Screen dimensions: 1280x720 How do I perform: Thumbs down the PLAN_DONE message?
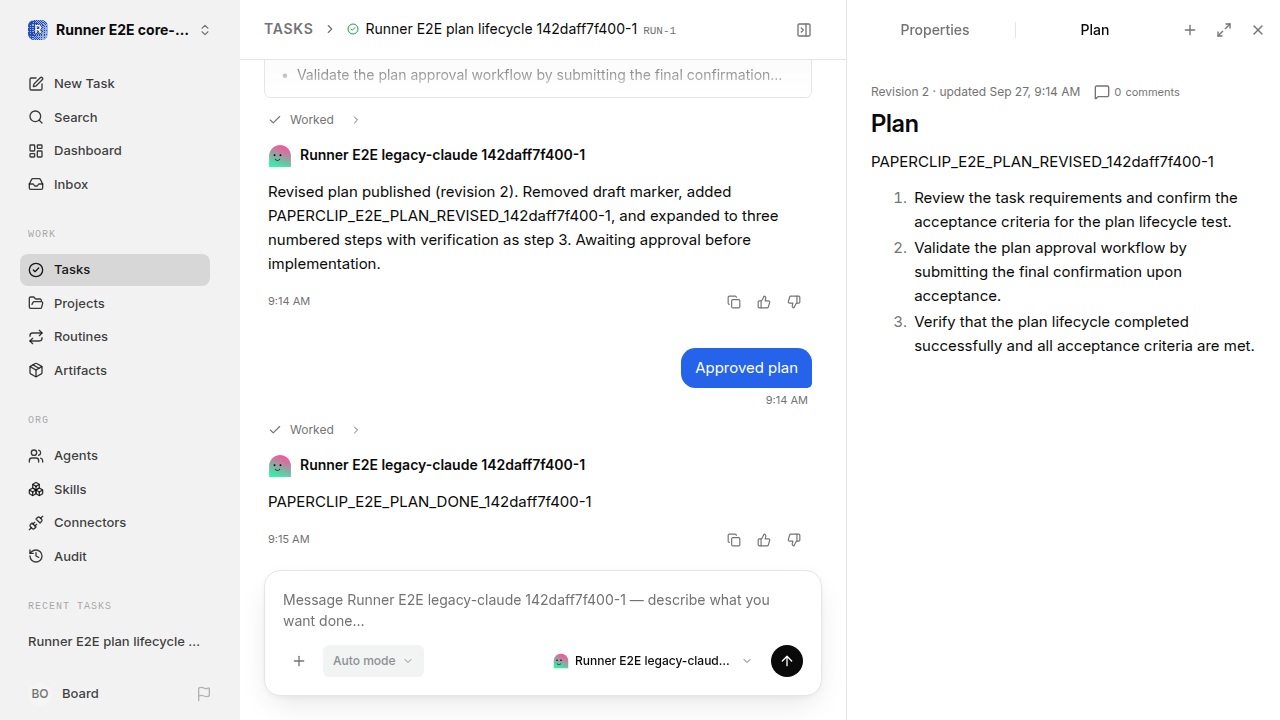click(x=794, y=540)
